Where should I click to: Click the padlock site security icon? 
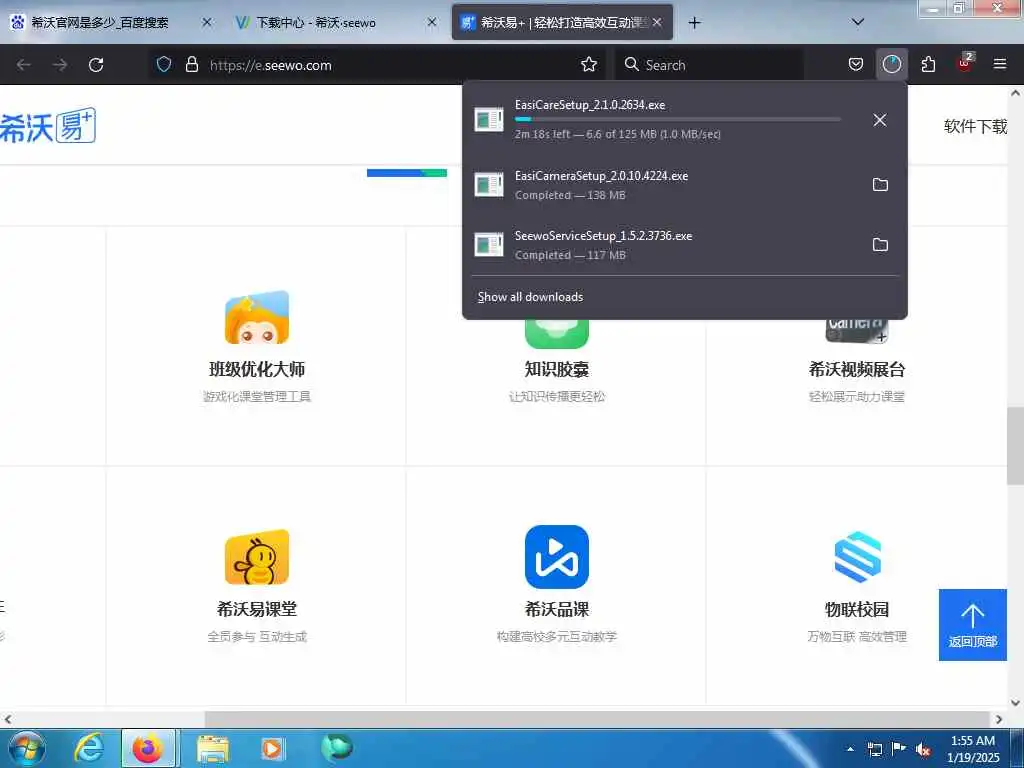(191, 64)
